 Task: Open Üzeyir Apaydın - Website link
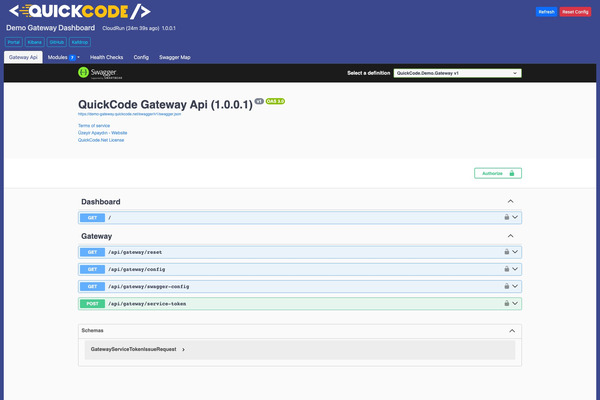(x=103, y=133)
